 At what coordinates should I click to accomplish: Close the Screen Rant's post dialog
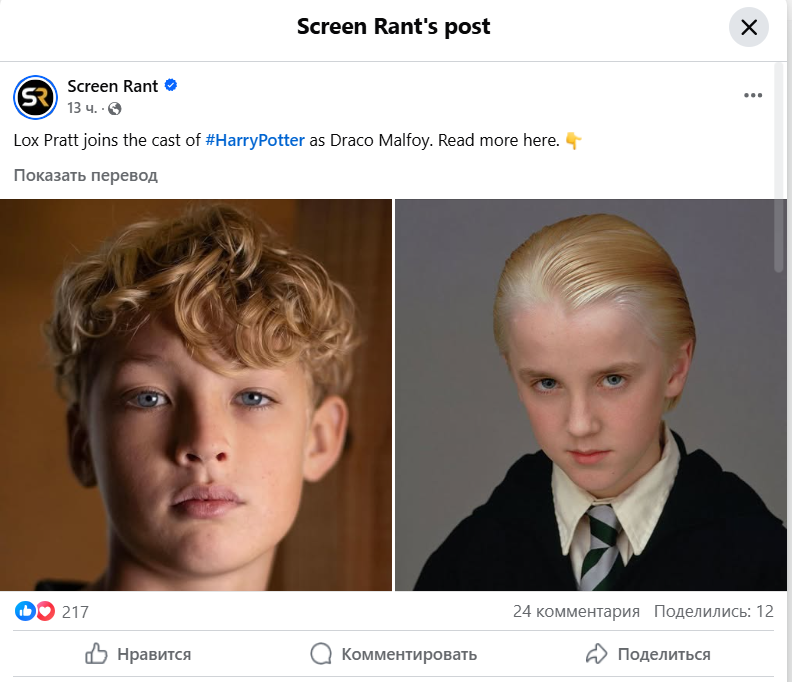749,28
